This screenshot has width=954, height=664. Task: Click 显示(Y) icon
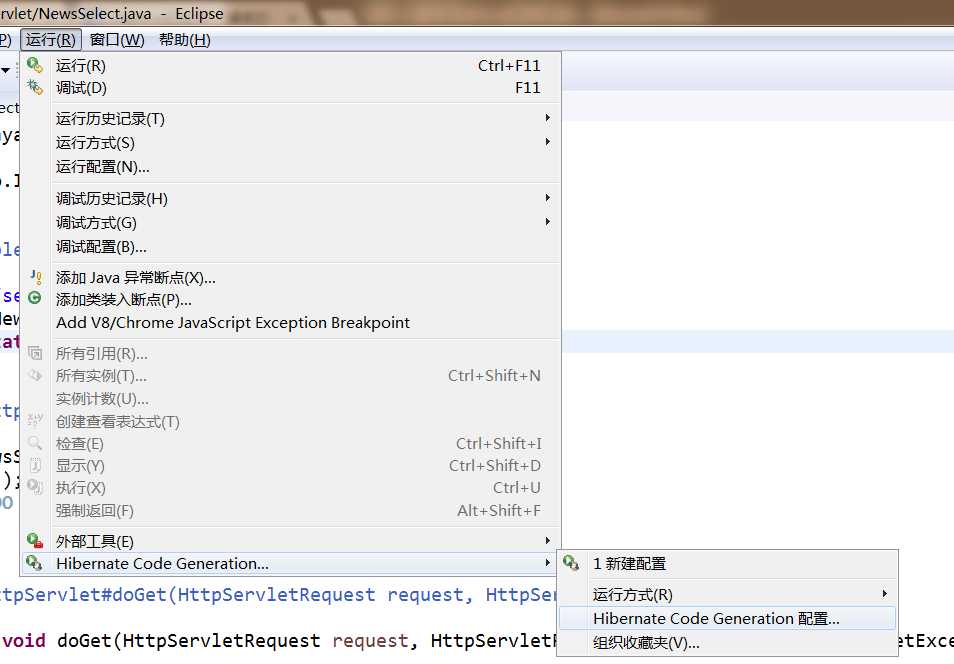[35, 465]
